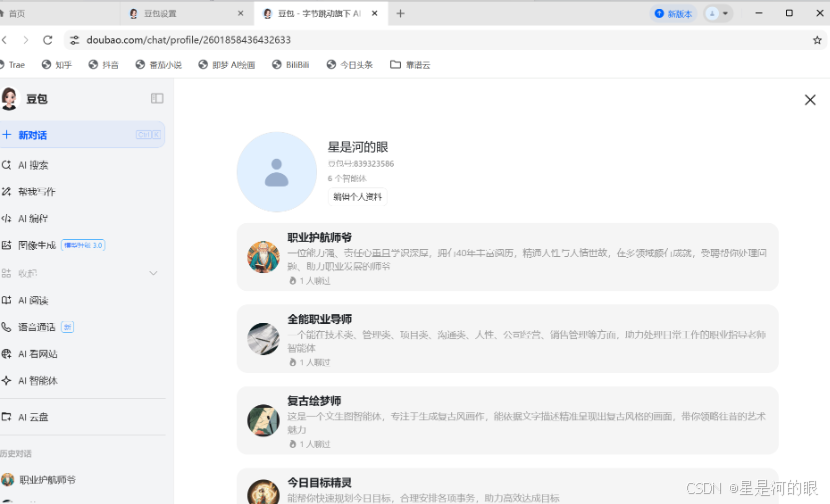Screen dimensions: 830x504
Task: Open the 今日头条 bookmark
Action: [x=350, y=65]
